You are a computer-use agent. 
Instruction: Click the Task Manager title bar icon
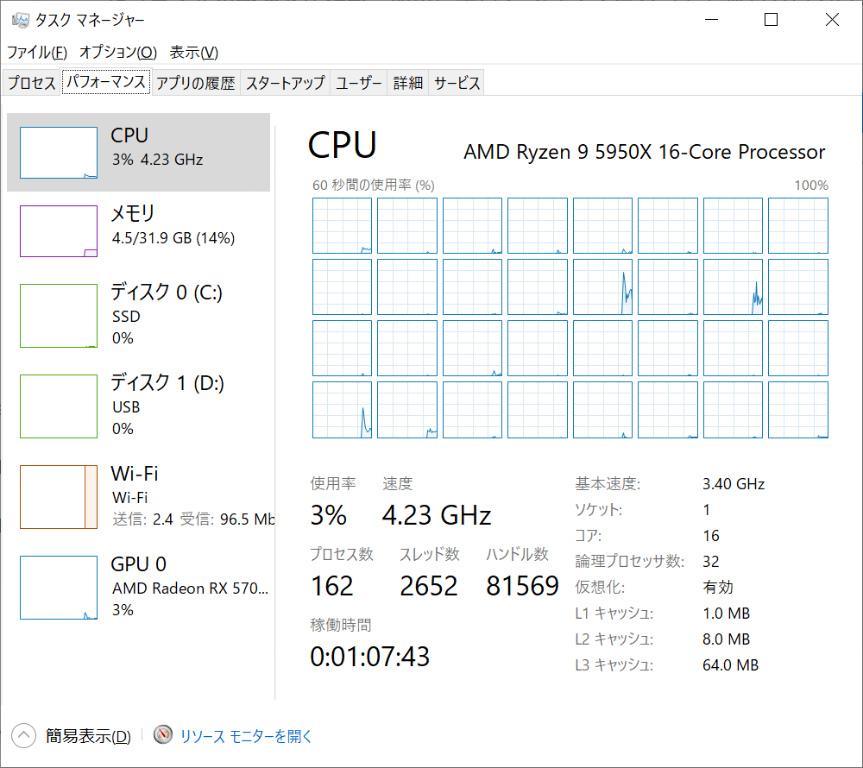click(17, 20)
